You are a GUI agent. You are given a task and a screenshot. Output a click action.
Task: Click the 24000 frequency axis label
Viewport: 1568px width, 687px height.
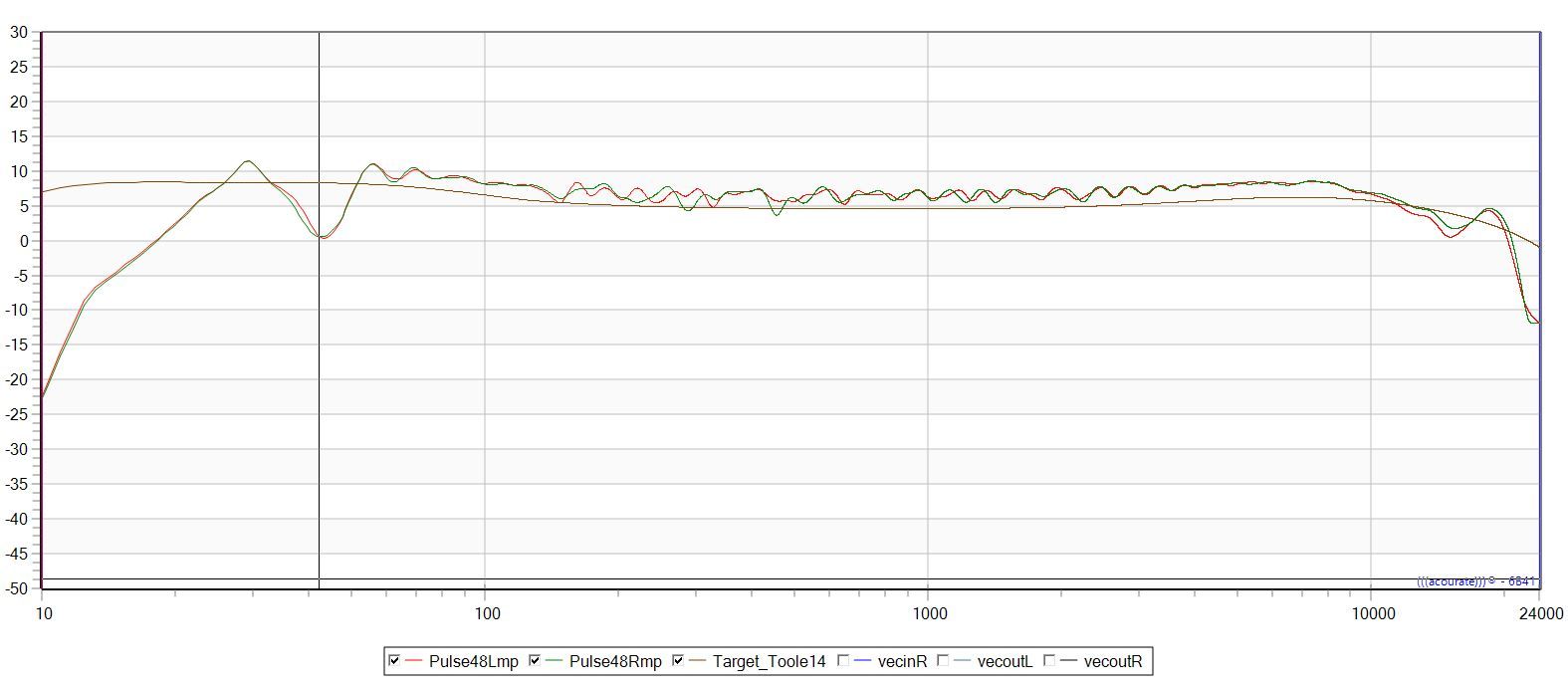[x=1541, y=613]
